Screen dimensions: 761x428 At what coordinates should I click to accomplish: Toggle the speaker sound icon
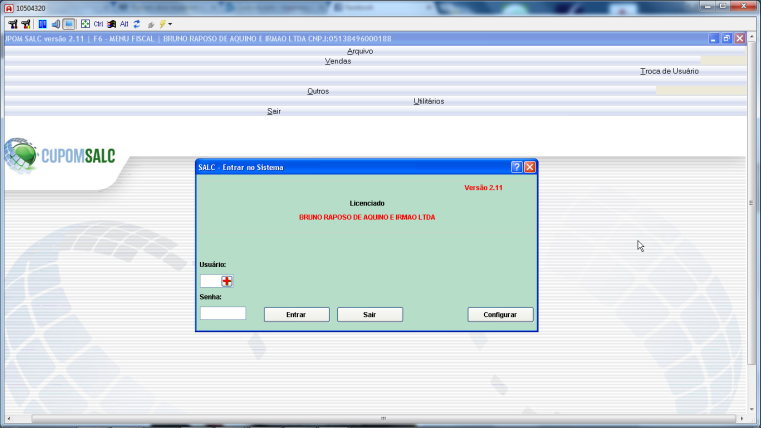56,24
